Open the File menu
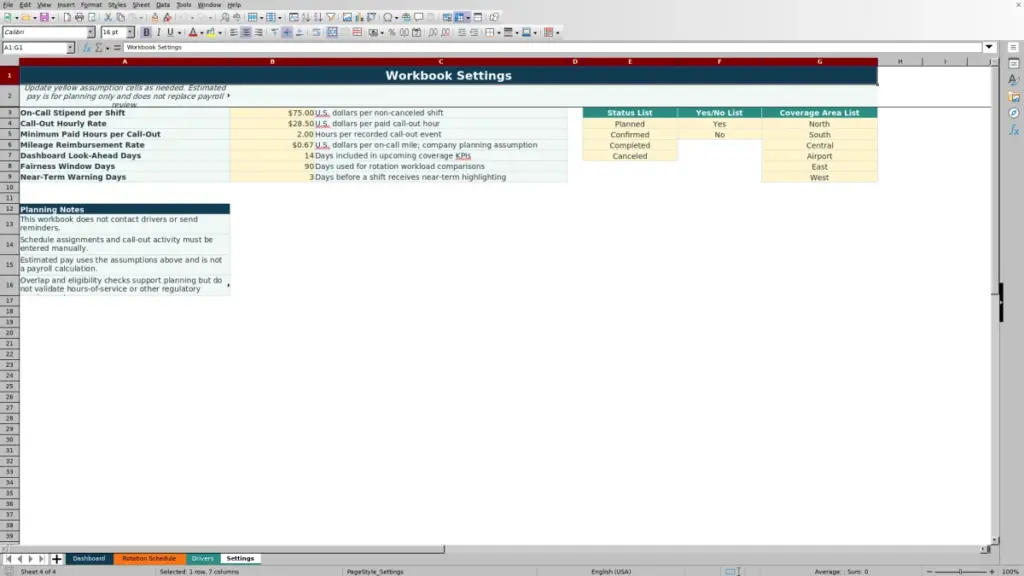The height and width of the screenshot is (576, 1024). [8, 5]
